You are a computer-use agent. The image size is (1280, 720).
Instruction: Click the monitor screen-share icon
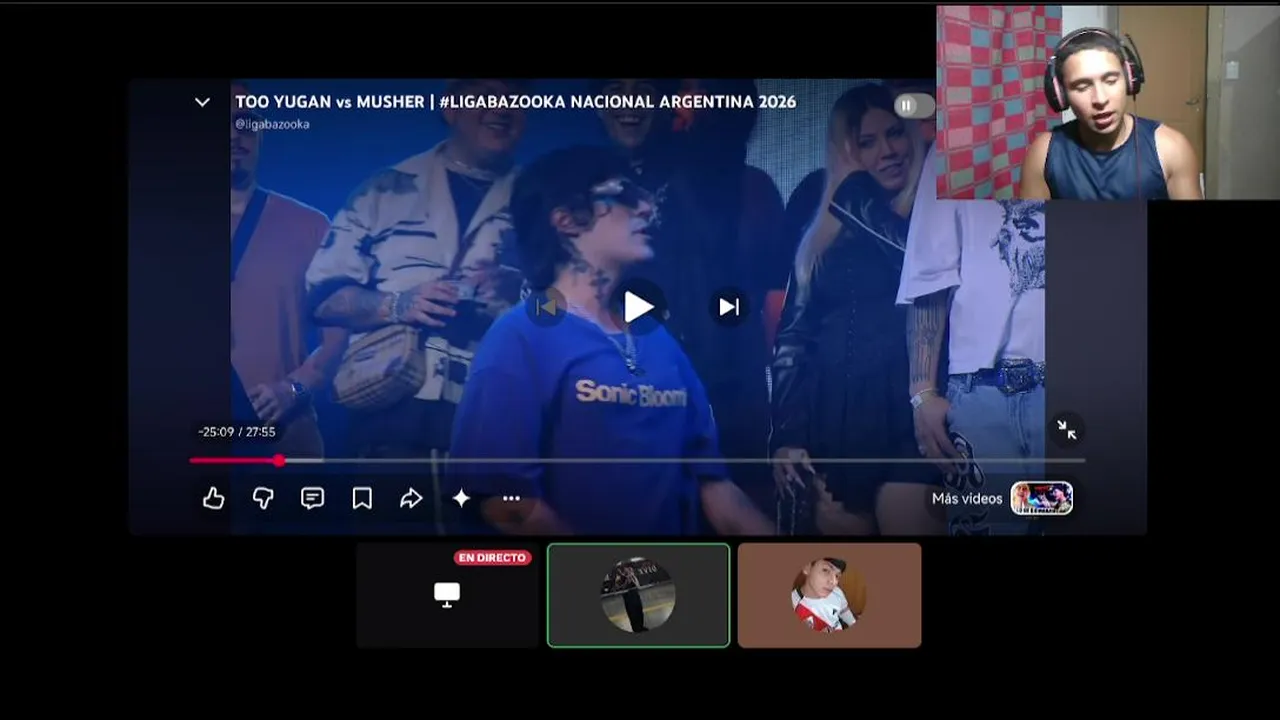click(x=447, y=595)
